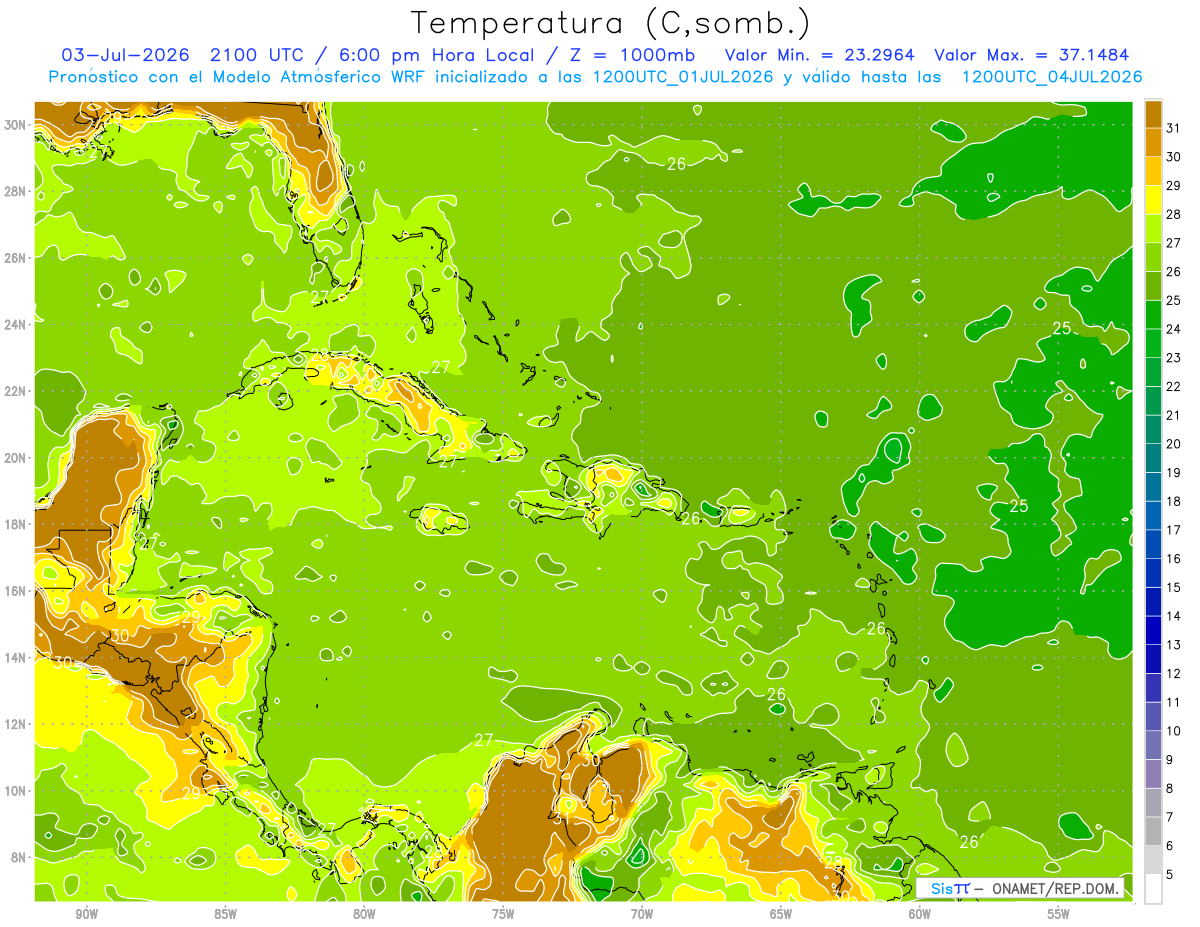1200x927 pixels.
Task: Select longitude label "55W"
Action: click(1059, 914)
